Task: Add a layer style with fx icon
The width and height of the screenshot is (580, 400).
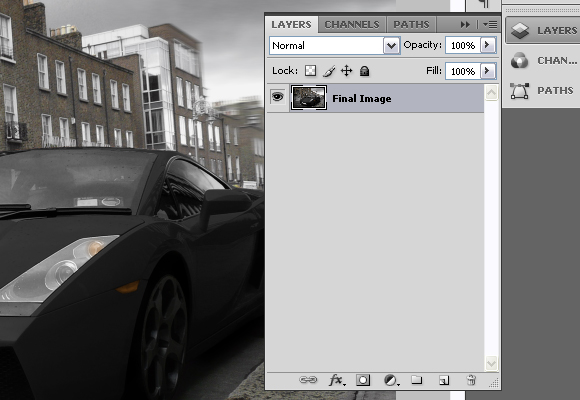Action: (x=336, y=380)
